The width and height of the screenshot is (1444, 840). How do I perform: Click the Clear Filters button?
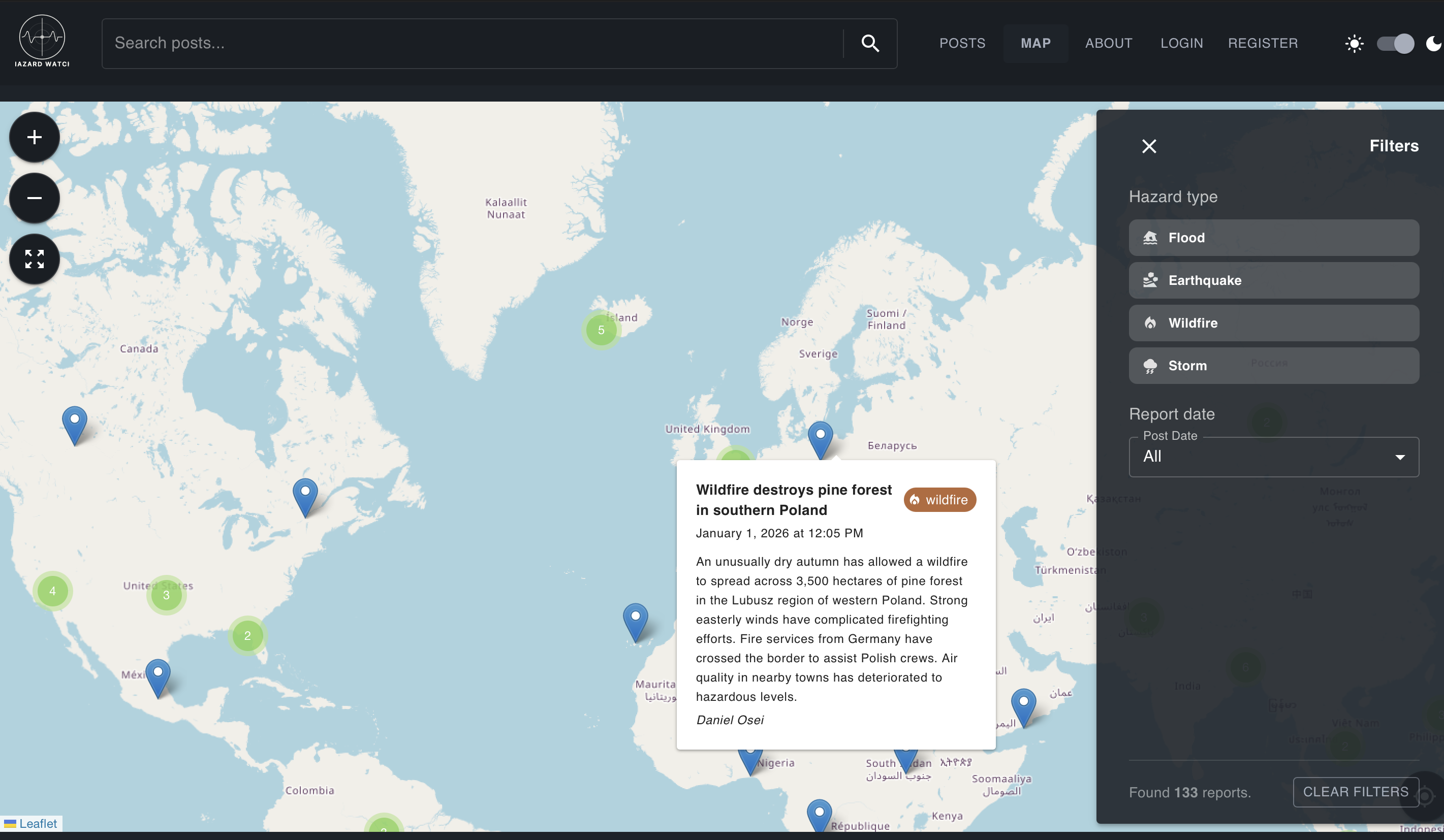pyautogui.click(x=1355, y=792)
